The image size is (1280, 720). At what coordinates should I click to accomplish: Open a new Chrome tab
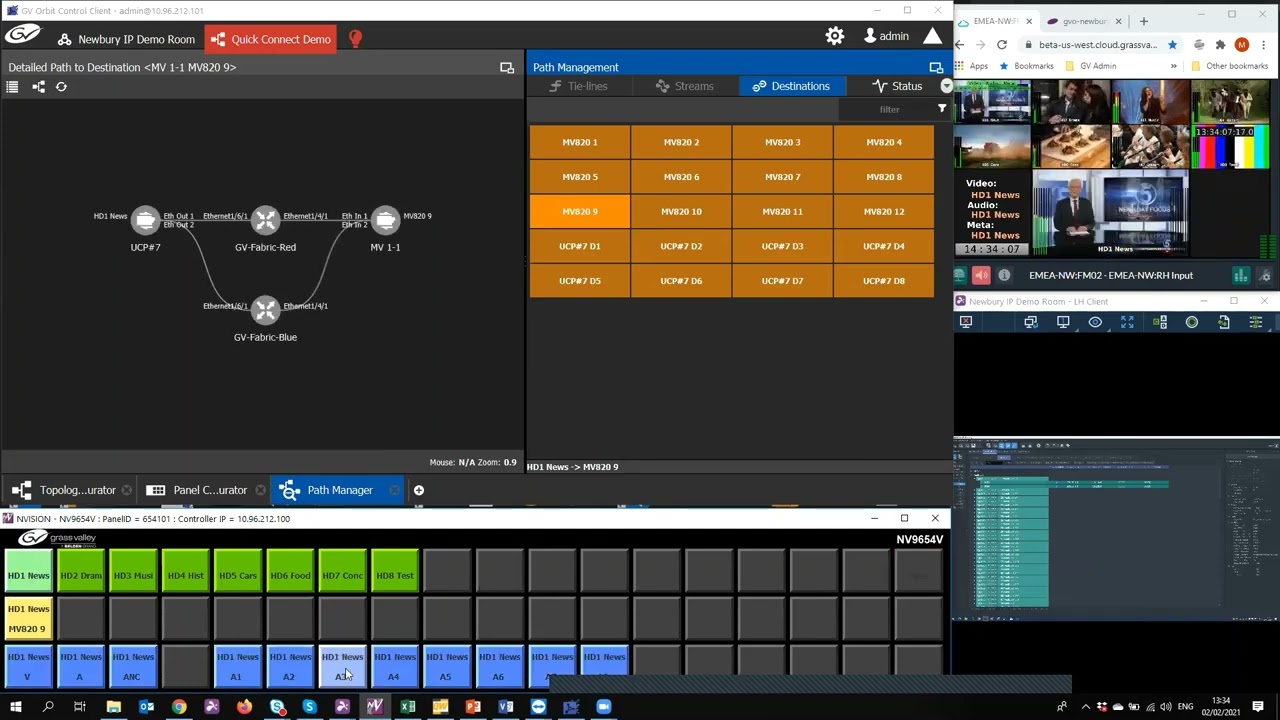click(x=1144, y=20)
